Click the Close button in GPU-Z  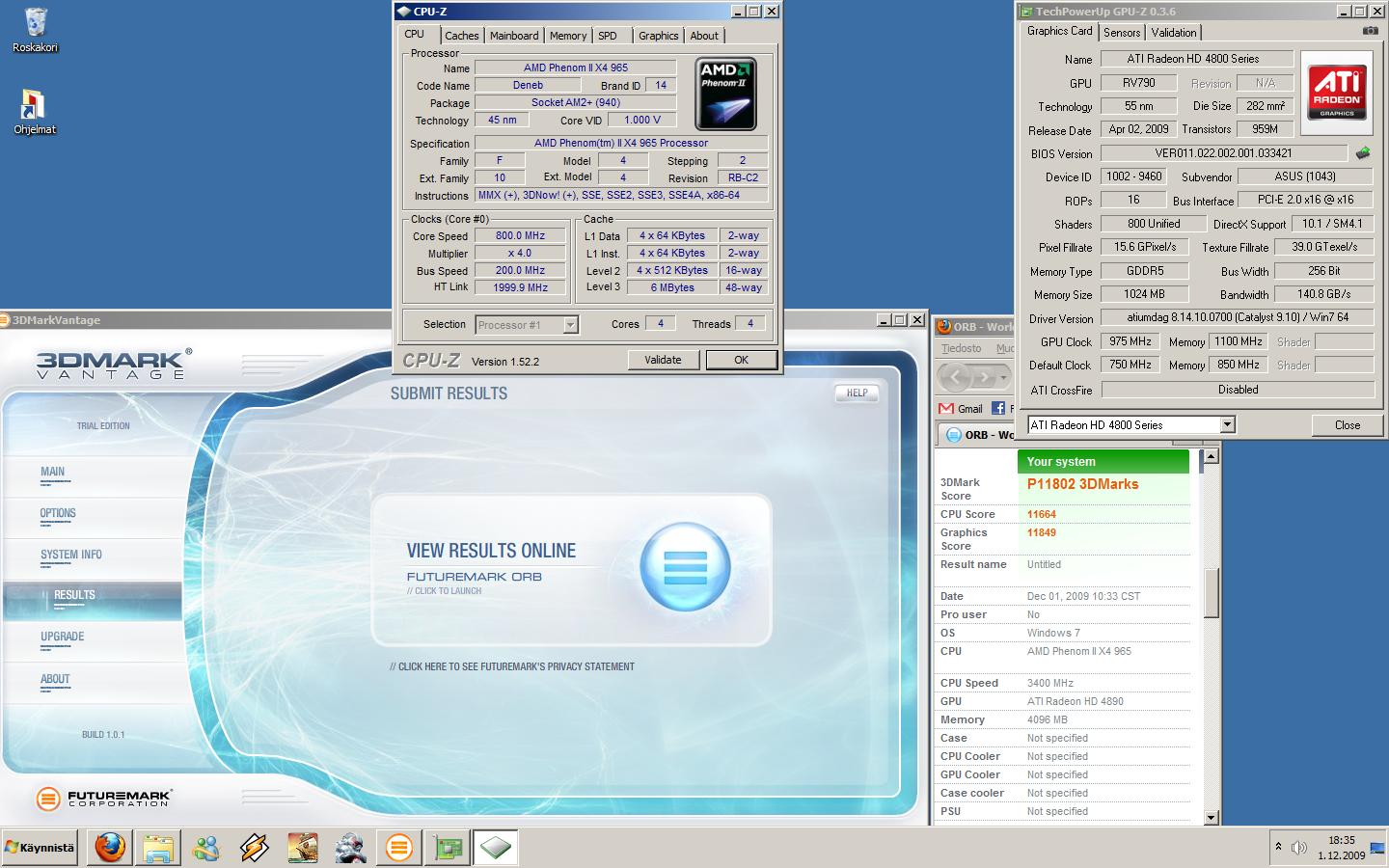tap(1348, 425)
